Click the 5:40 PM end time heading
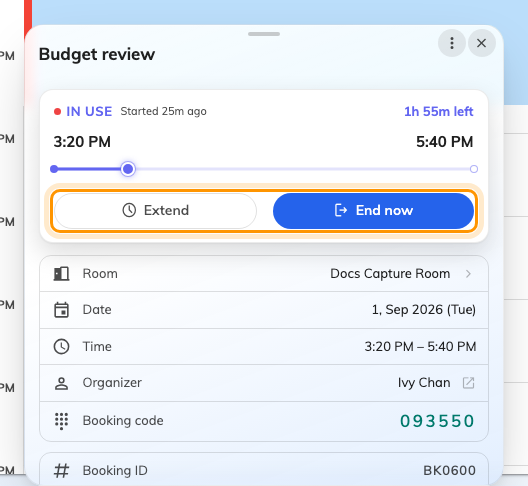Image resolution: width=528 pixels, height=486 pixels. click(444, 142)
